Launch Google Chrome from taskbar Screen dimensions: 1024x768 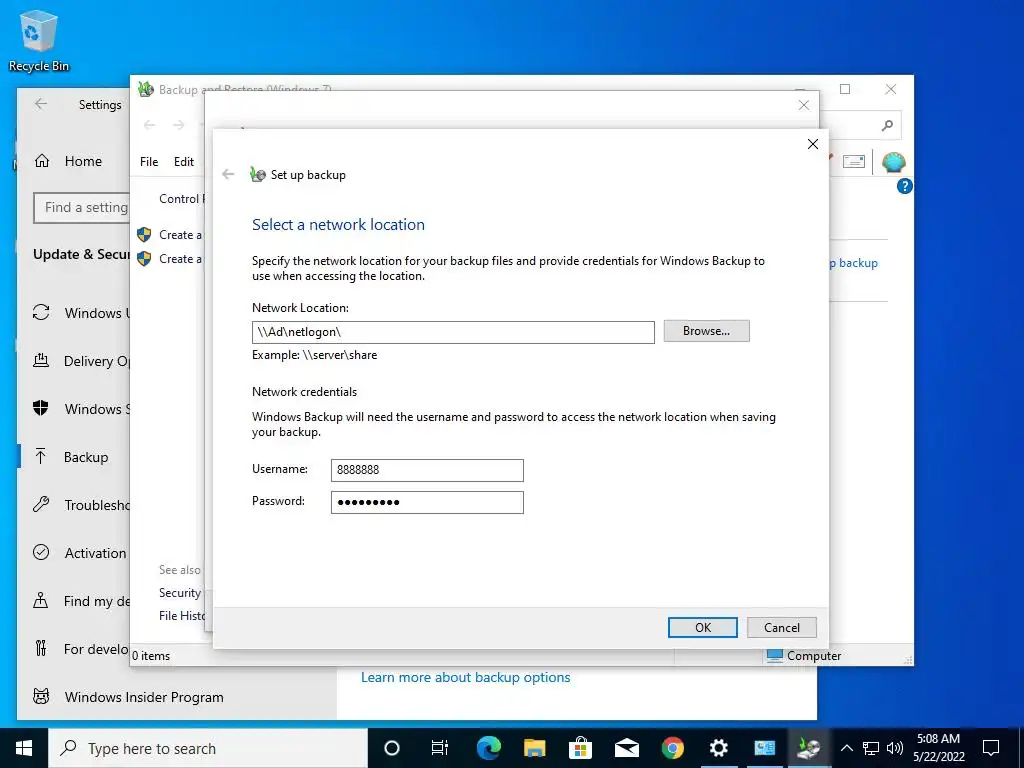coord(673,748)
